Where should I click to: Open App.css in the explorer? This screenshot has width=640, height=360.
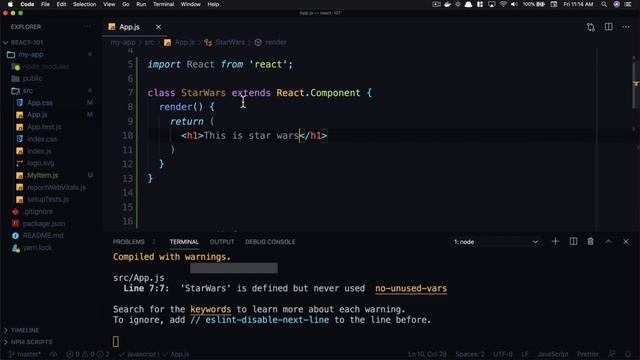[40, 103]
